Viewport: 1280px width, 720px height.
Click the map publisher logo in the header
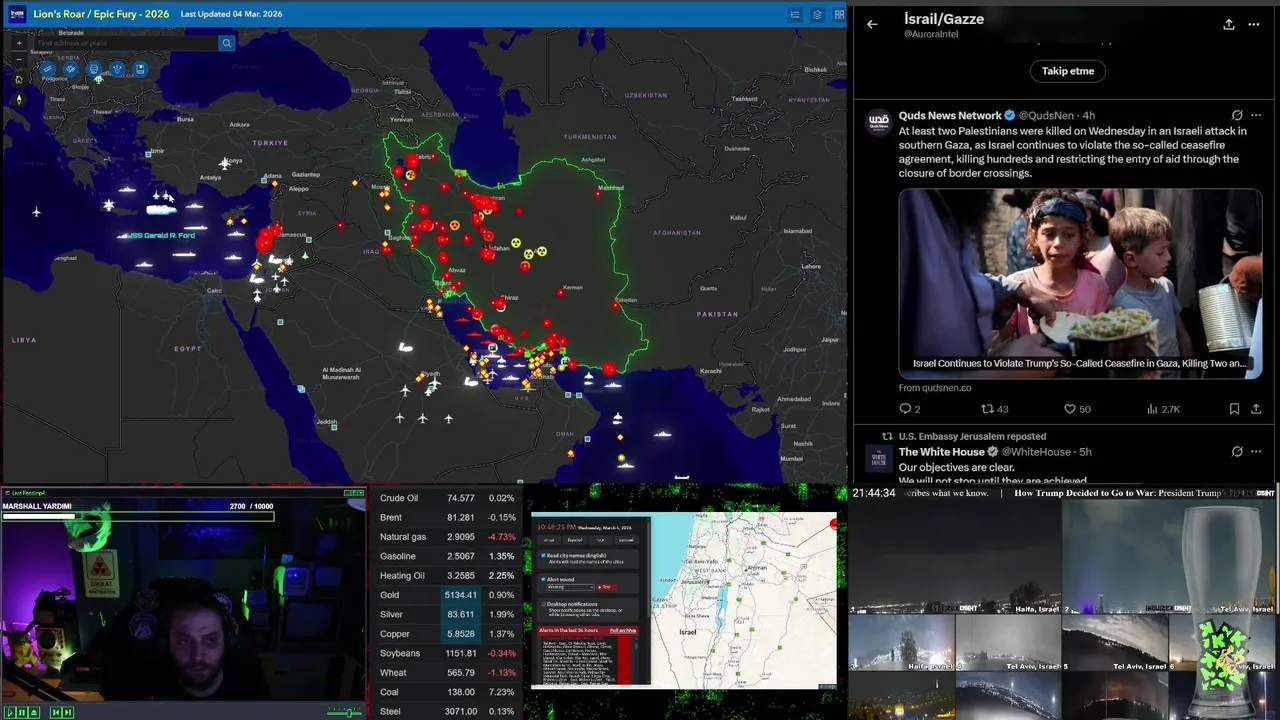[17, 15]
